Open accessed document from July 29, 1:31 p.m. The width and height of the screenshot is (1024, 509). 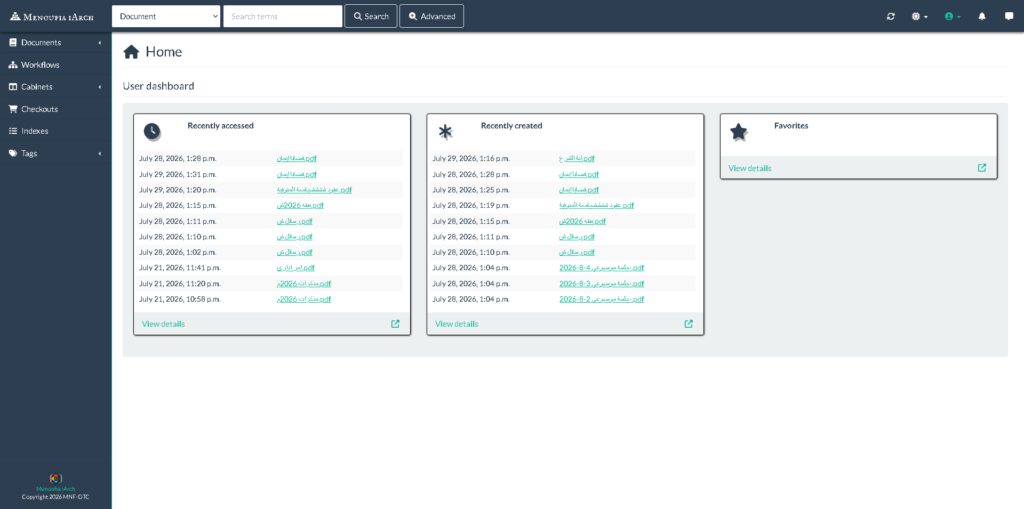pyautogui.click(x=297, y=174)
